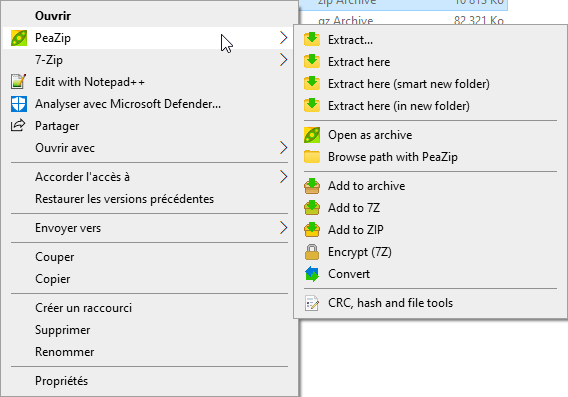
Task: Select Browse path with PeaZip
Action: pyautogui.click(x=430, y=157)
